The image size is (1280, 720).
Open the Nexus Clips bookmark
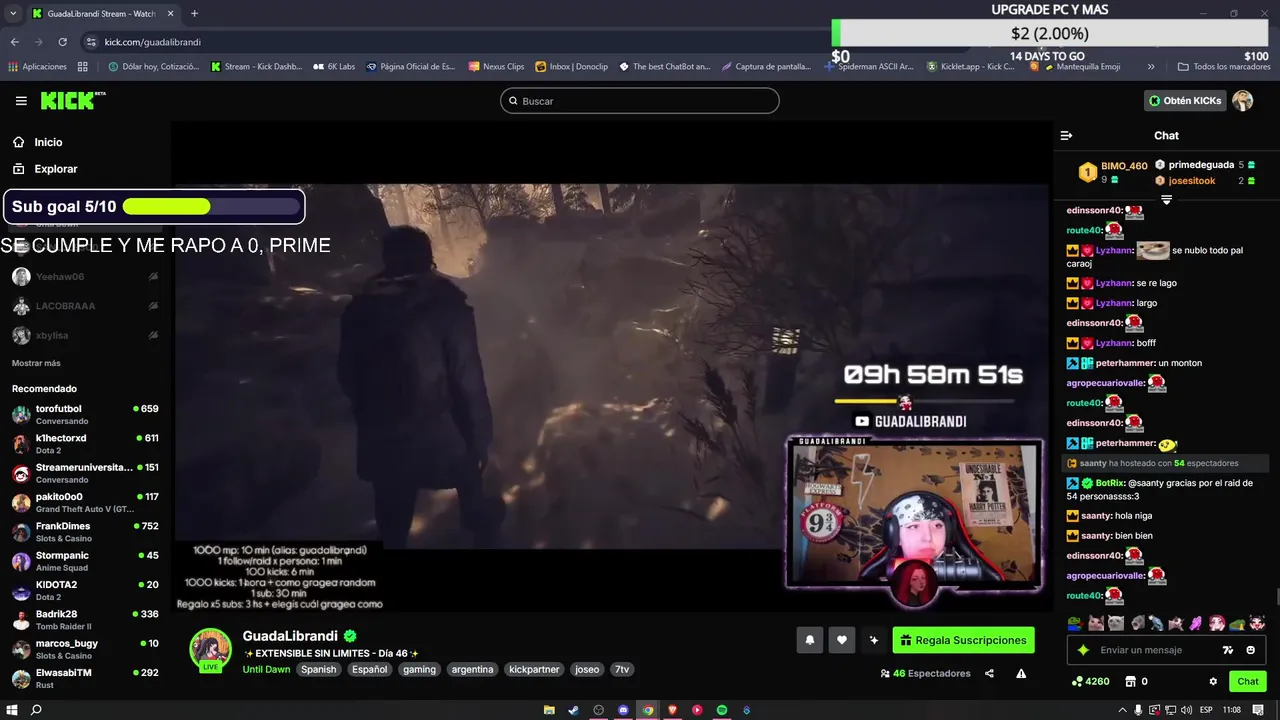pyautogui.click(x=495, y=67)
